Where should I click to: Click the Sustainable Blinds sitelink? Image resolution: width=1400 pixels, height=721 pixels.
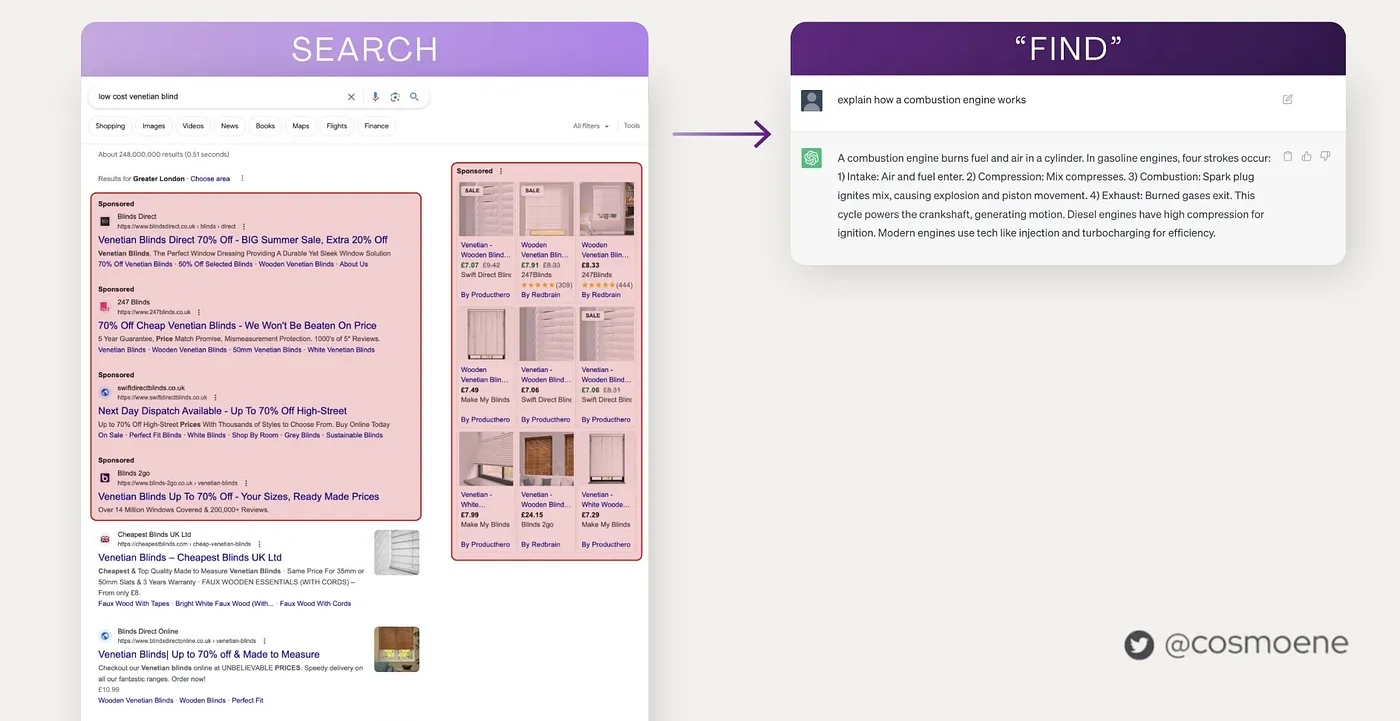(x=354, y=435)
